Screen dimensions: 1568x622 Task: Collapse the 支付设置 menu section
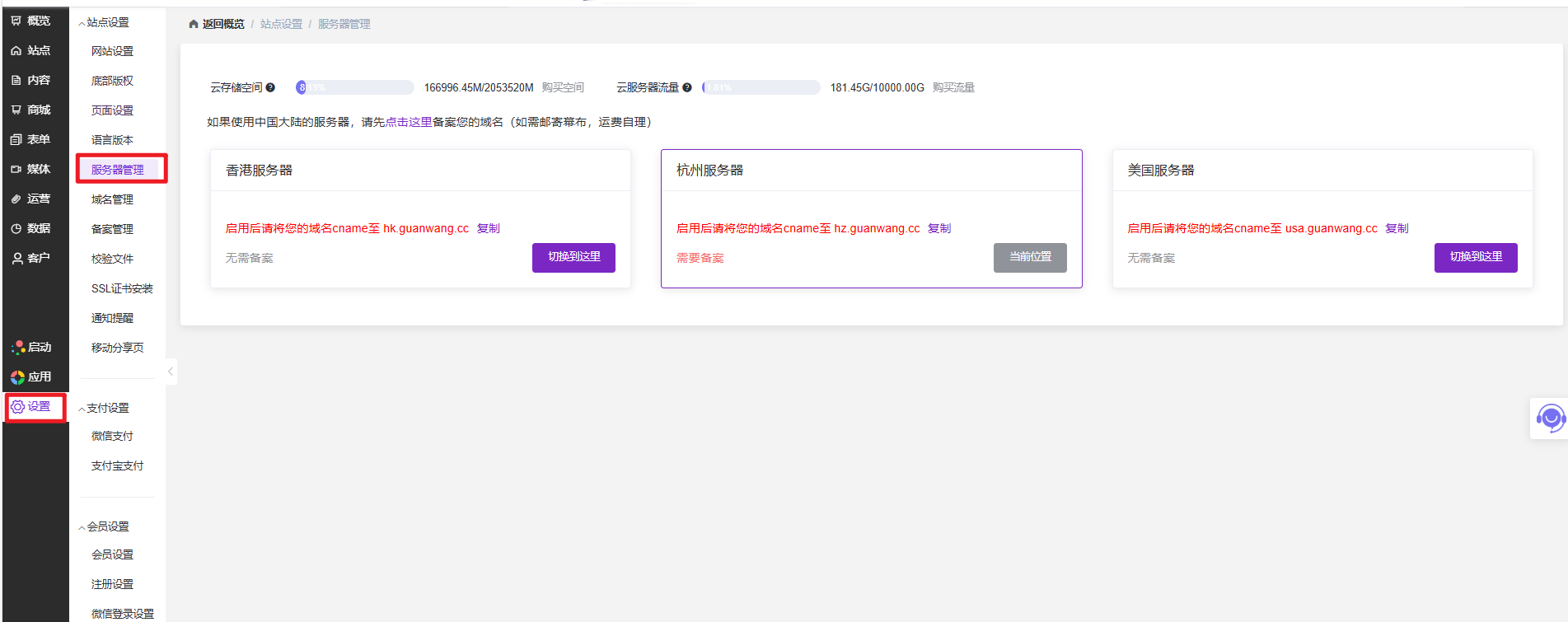[82, 409]
